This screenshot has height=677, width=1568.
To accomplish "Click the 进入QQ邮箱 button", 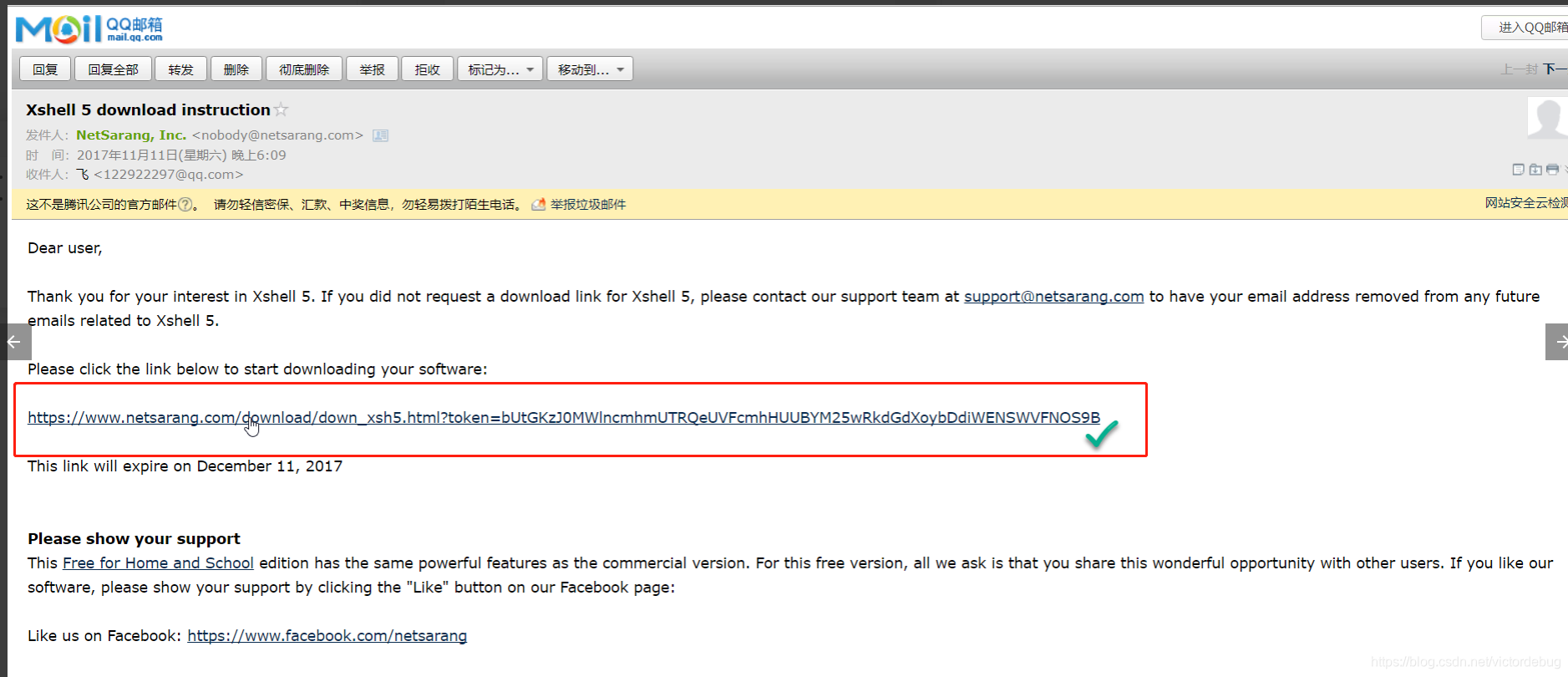I will click(1525, 28).
